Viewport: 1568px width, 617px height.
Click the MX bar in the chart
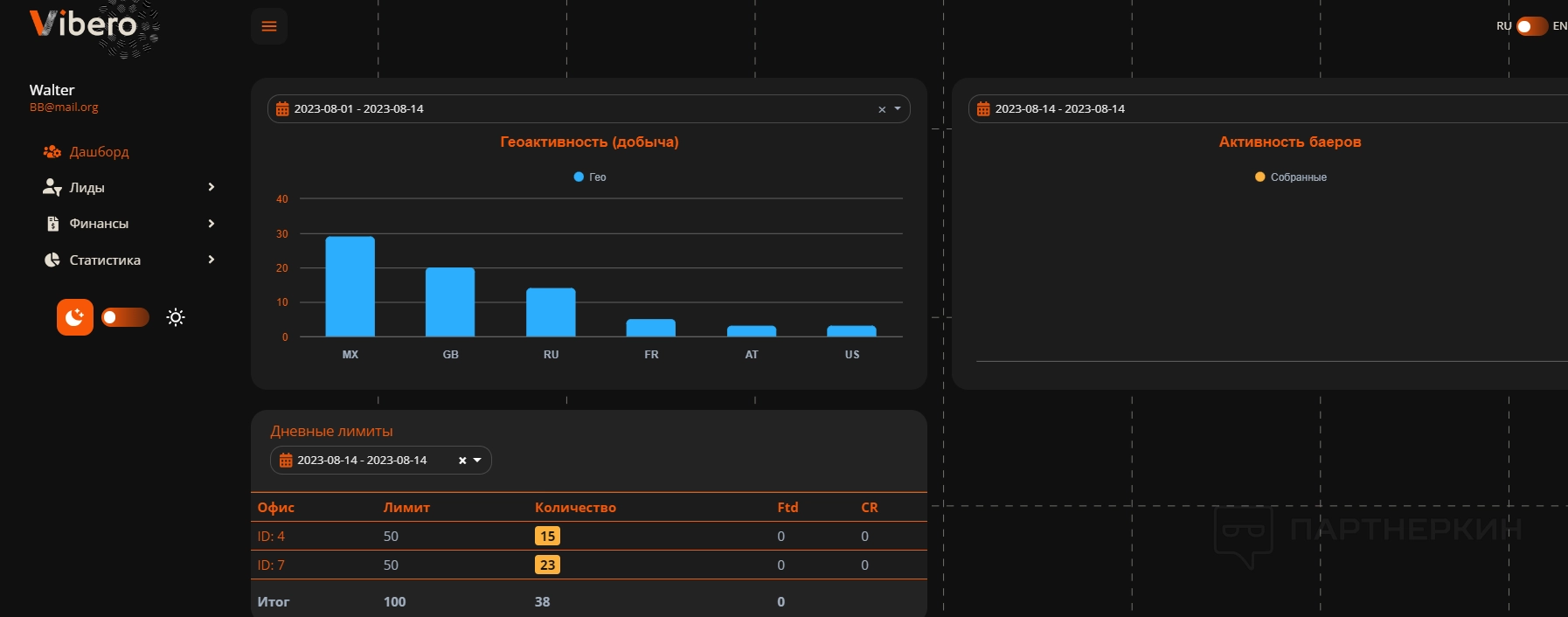pos(350,287)
